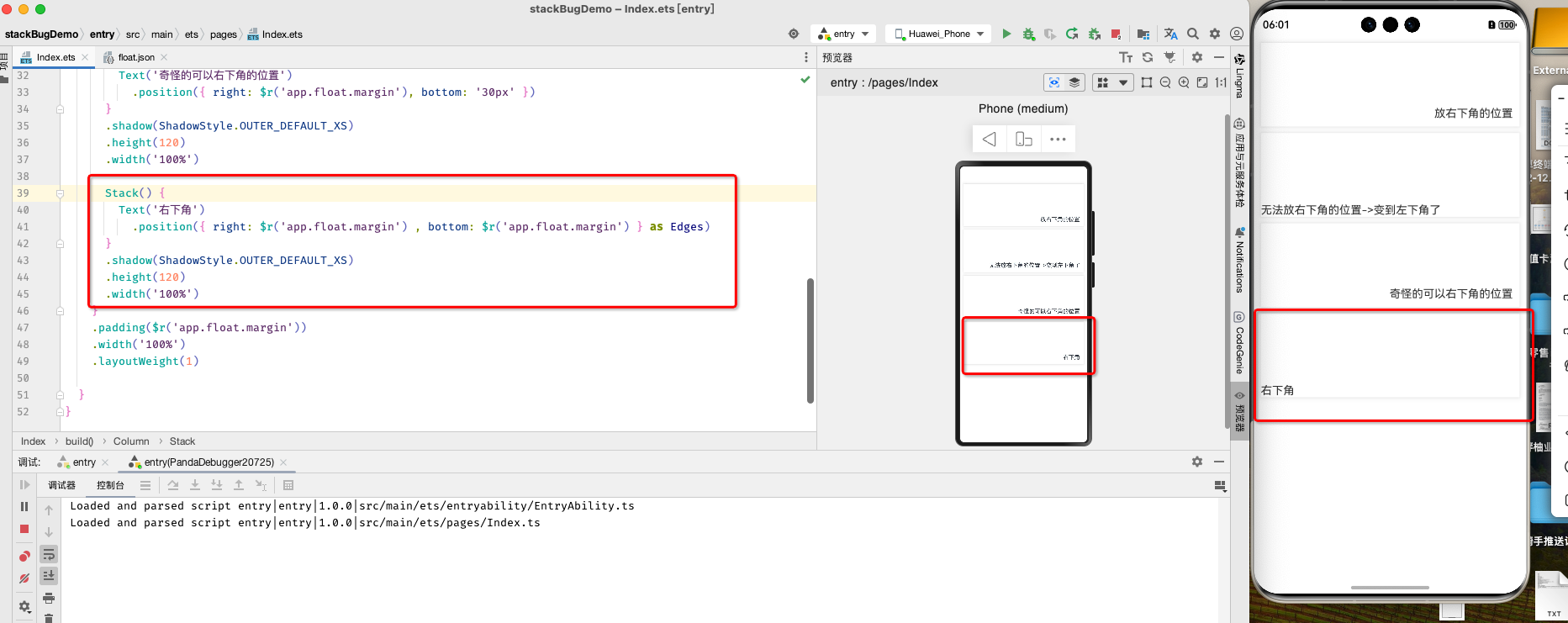
Task: Refresh the Previewer with the reload icon
Action: point(1148,57)
